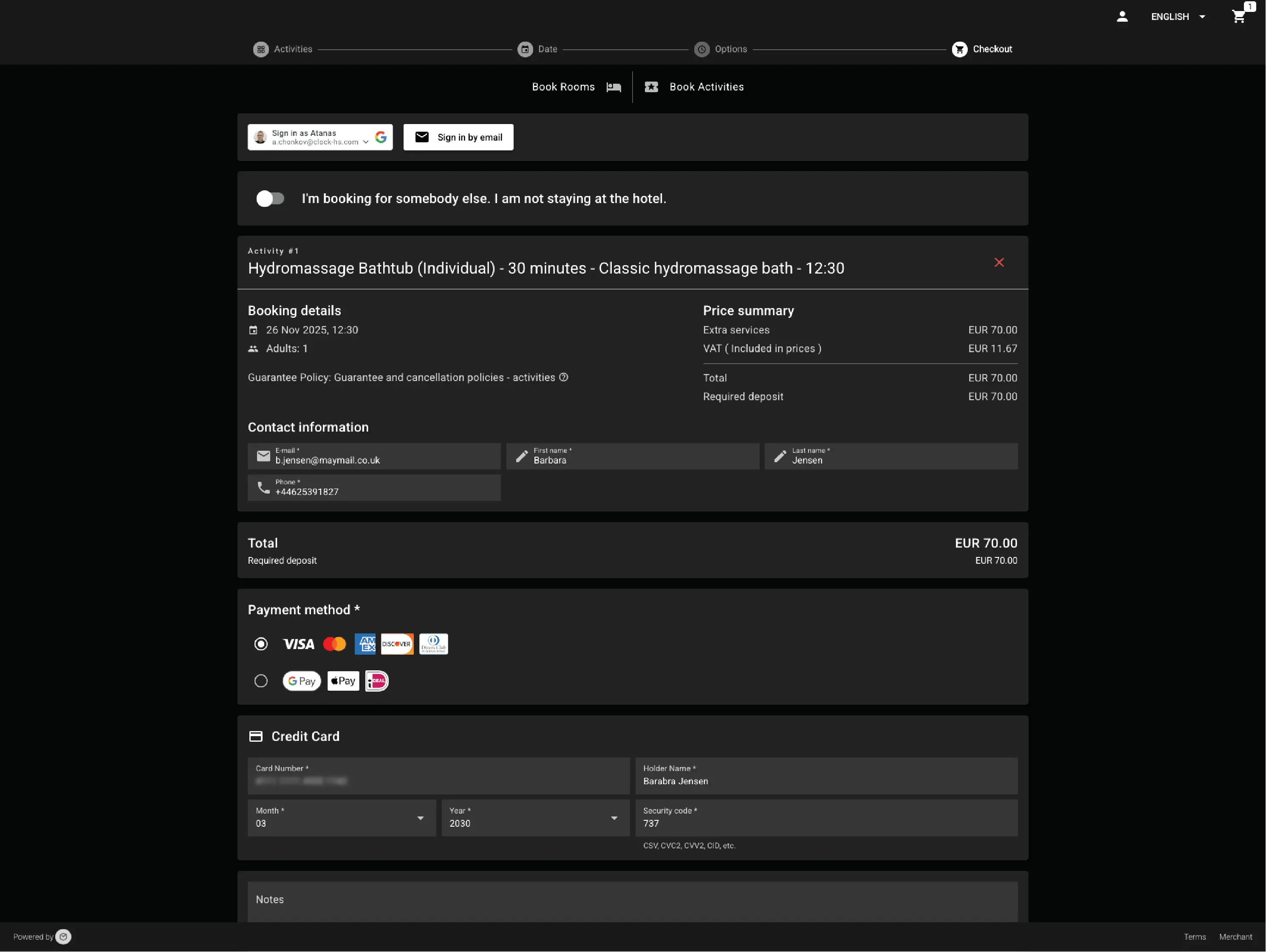Click the Book Rooms bed icon
This screenshot has height=952, width=1266.
(x=613, y=87)
